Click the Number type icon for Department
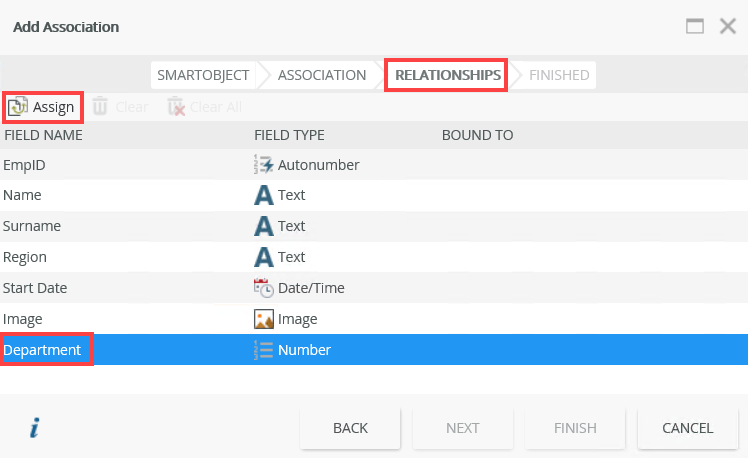Screen dimensions: 748x458 click(x=264, y=350)
